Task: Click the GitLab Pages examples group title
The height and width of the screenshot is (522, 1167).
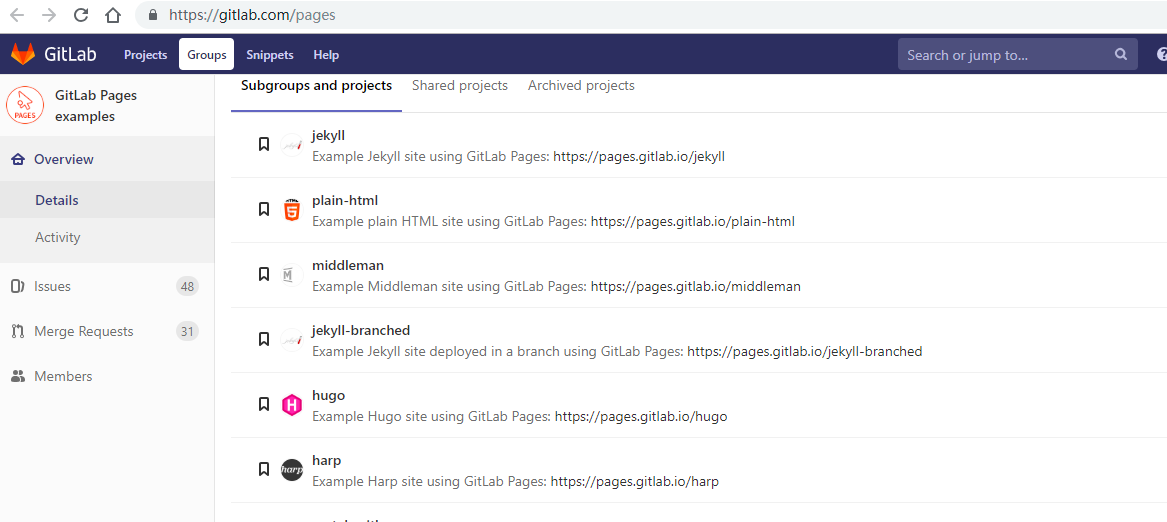Action: pyautogui.click(x=96, y=106)
